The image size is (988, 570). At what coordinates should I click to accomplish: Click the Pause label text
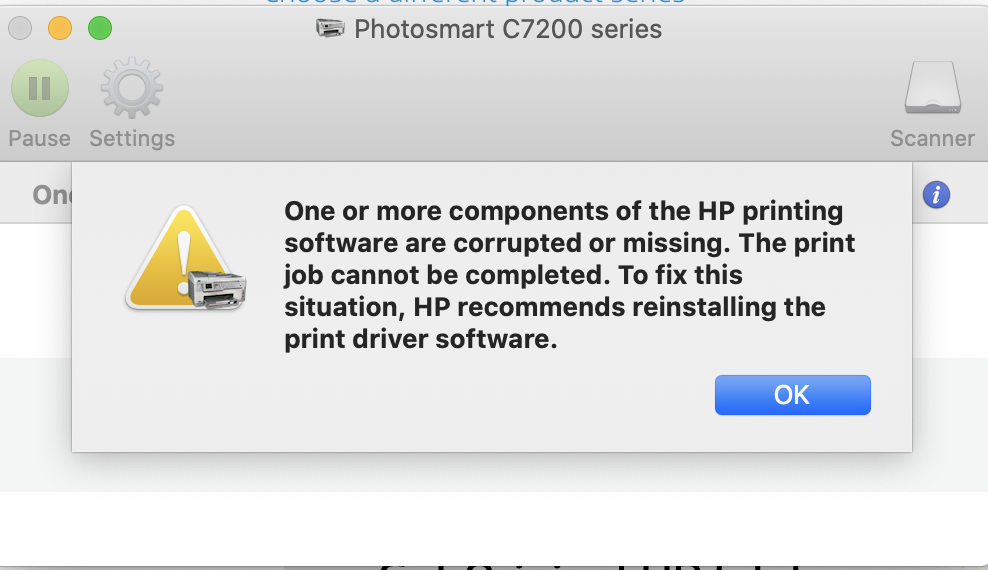39,139
